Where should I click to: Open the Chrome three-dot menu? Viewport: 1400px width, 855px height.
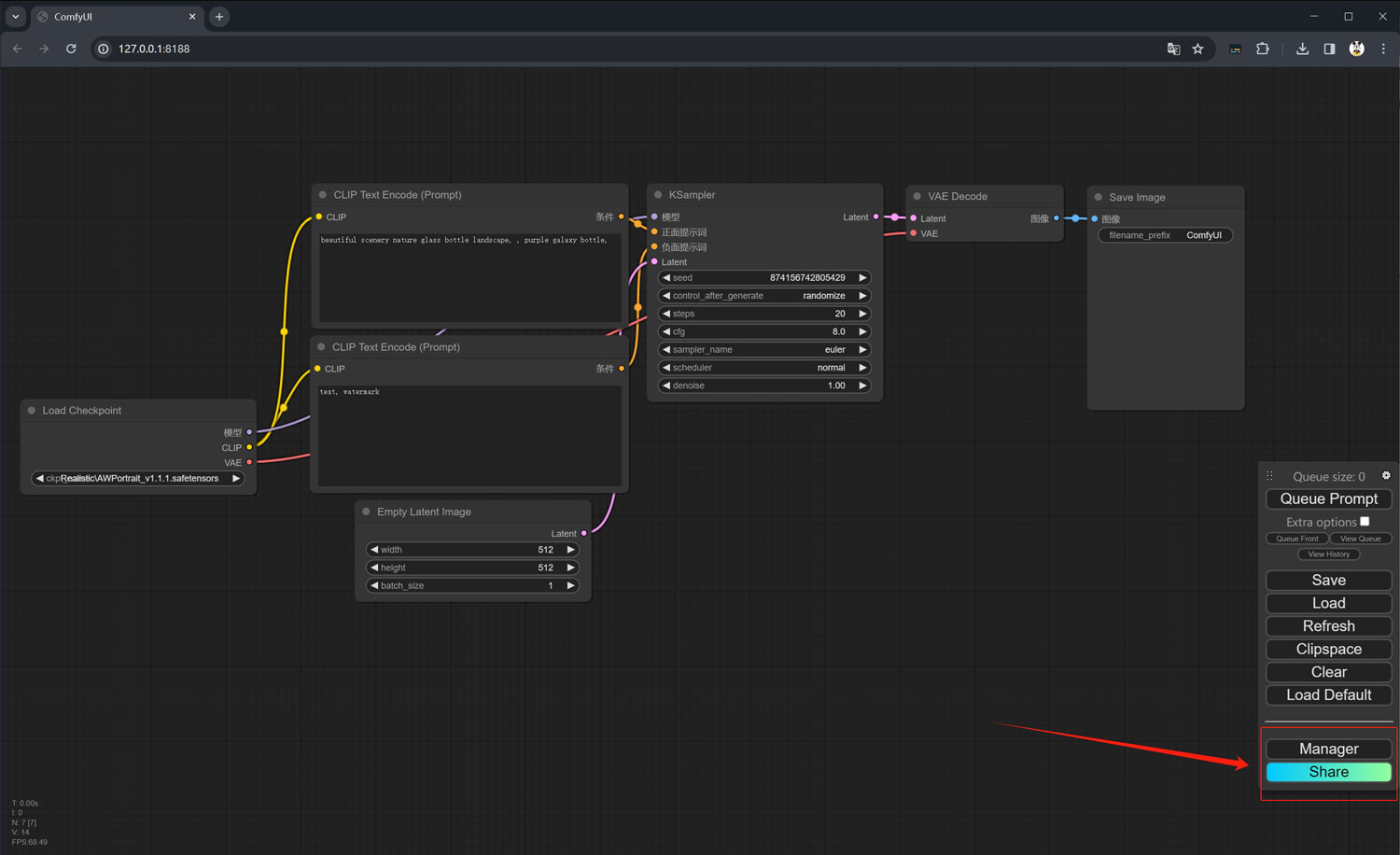[x=1383, y=49]
